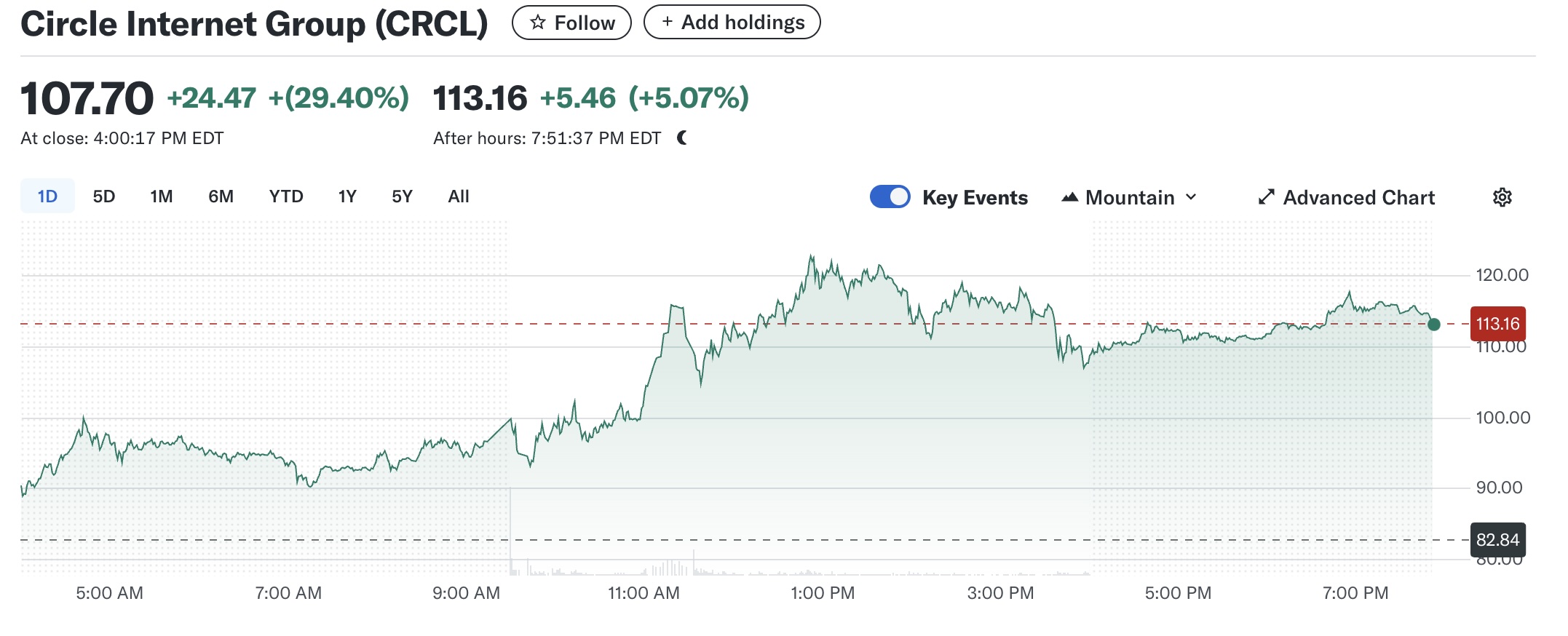
Task: Click the 82.84 previous close tag
Action: [x=1497, y=540]
